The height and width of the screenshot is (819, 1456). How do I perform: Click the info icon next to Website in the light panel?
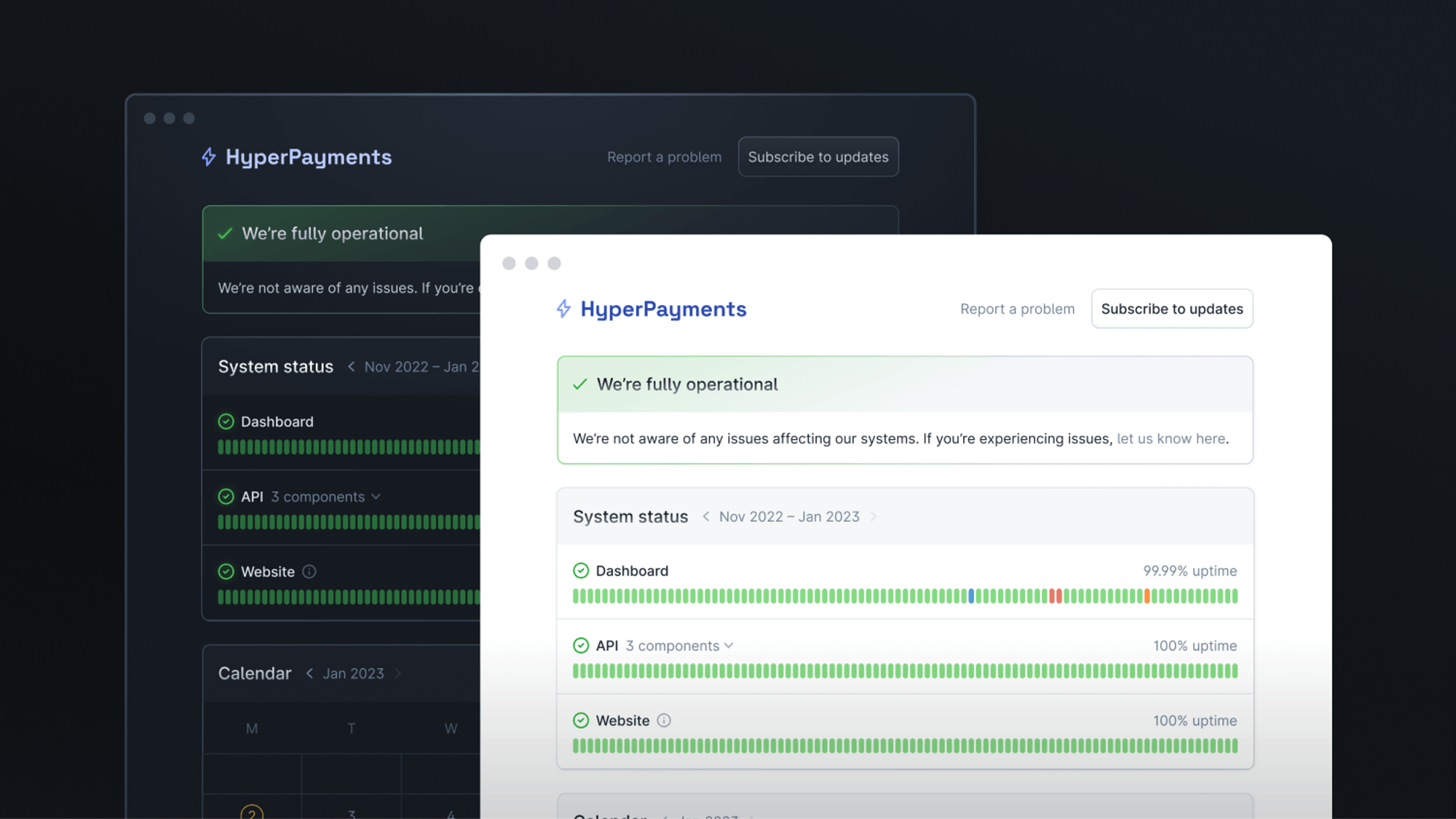[x=664, y=720]
